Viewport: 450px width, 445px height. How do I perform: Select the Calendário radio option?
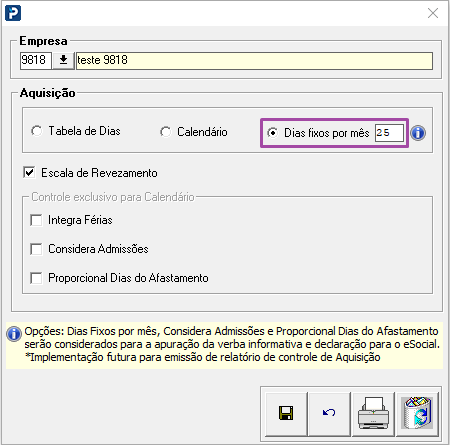[165, 132]
